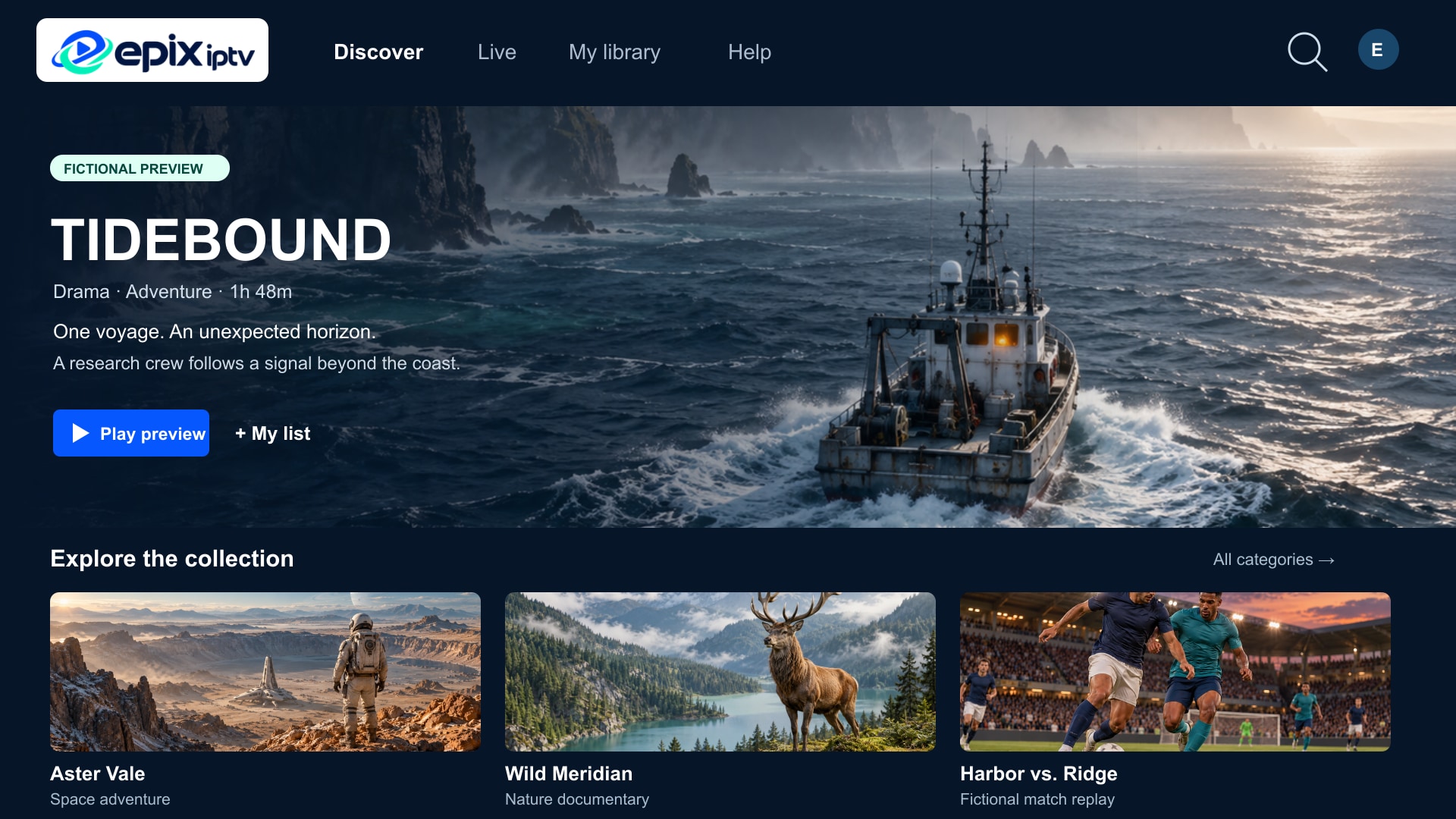Open the Harbor vs. Ridge match thumbnail
1456x819 pixels.
1175,672
